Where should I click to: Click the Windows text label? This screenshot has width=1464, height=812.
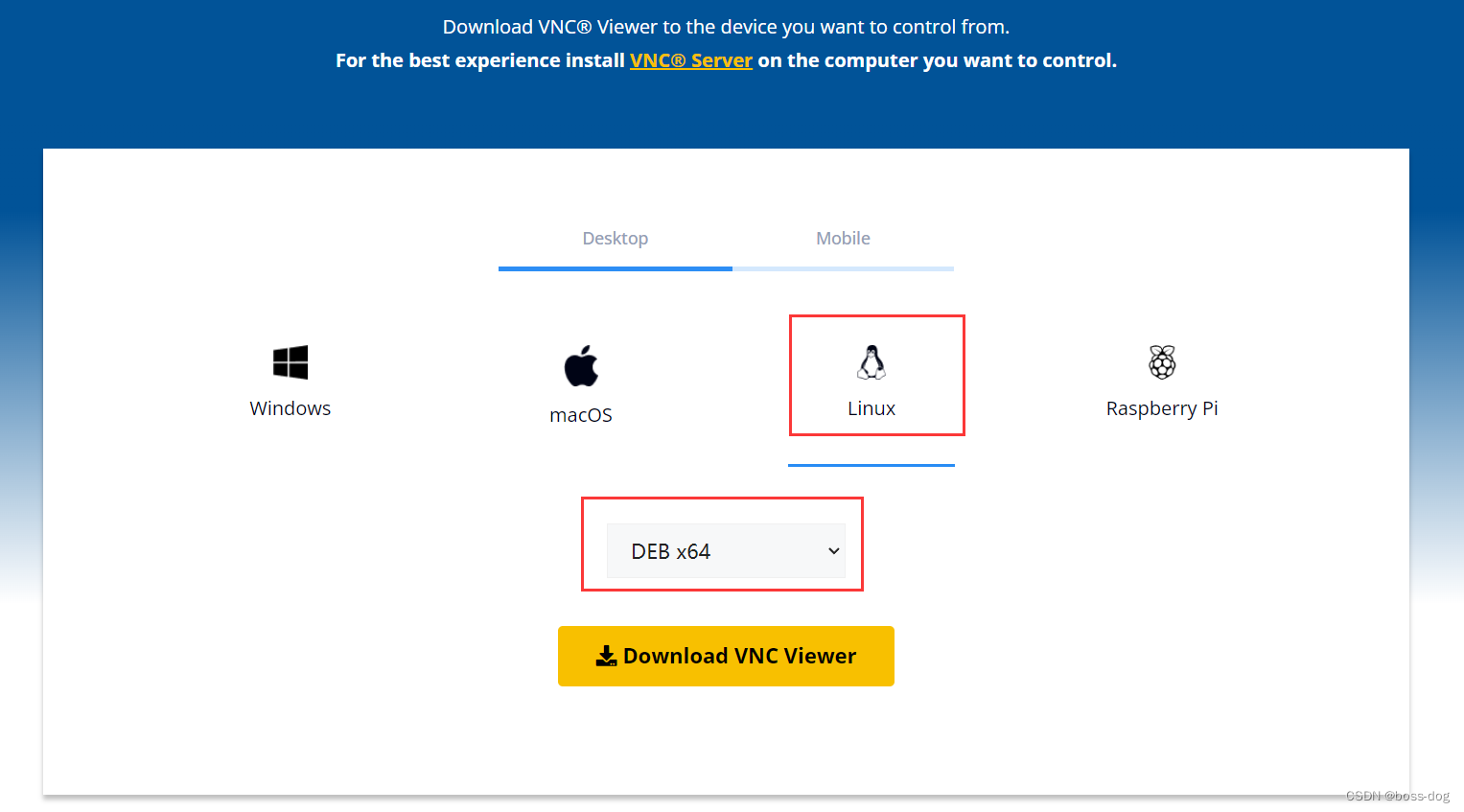[290, 408]
